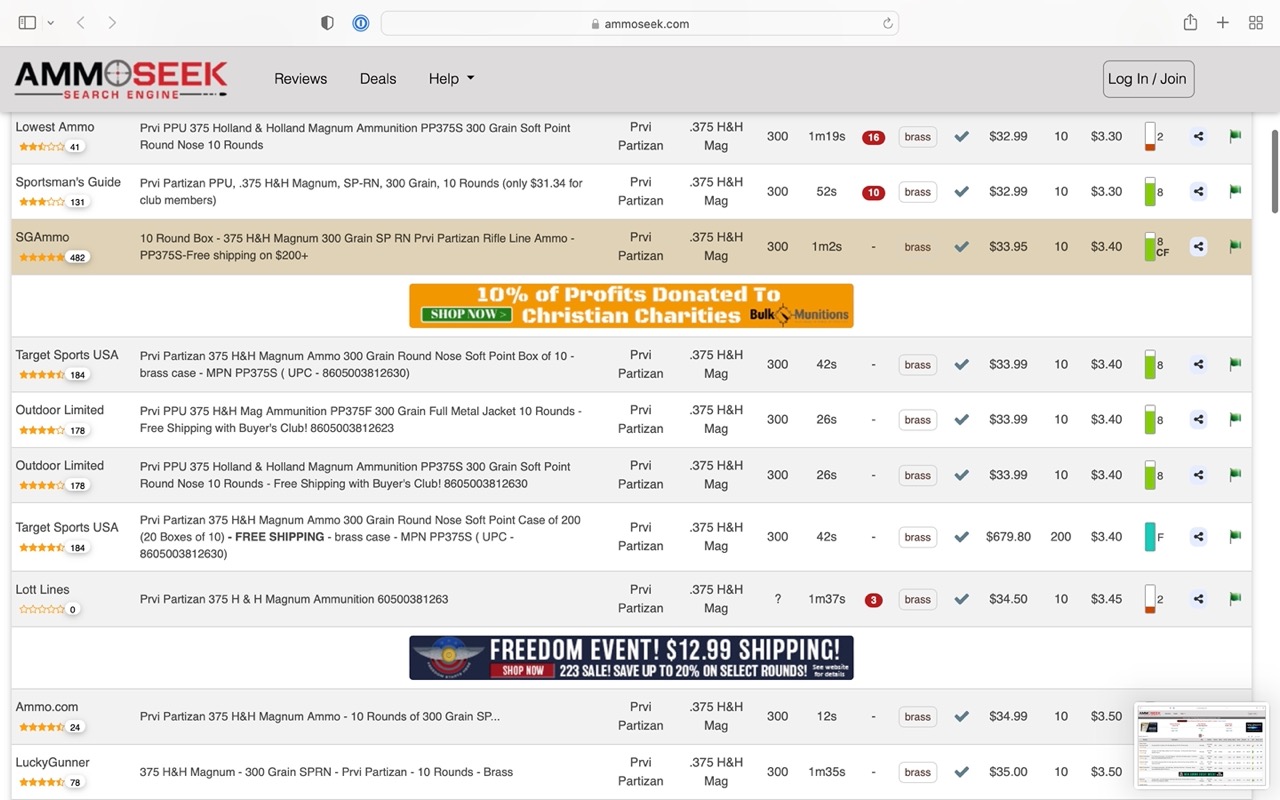Viewport: 1280px width, 800px height.
Task: Open the Lowest Ammo retailer link
Action: tap(55, 127)
